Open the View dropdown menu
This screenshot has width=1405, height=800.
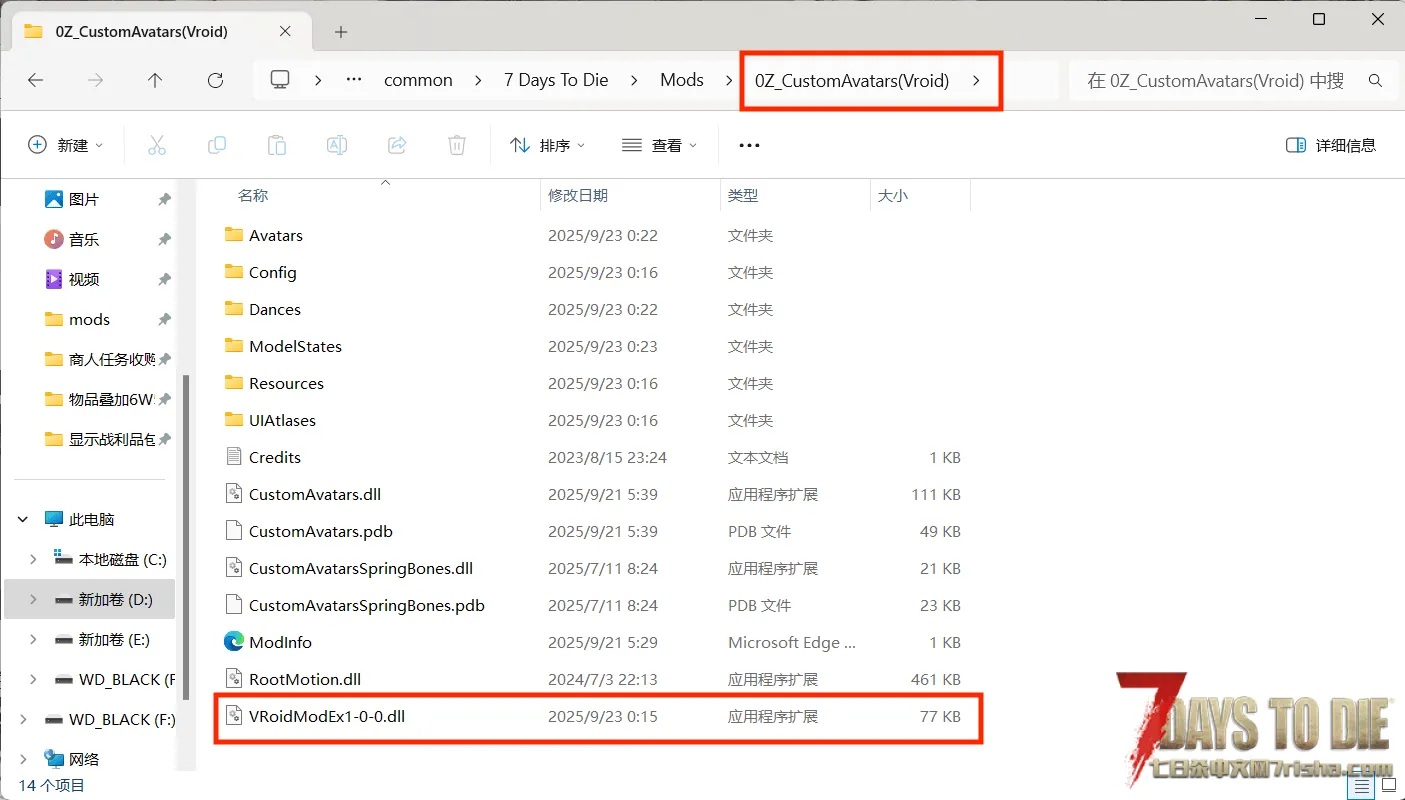659,145
